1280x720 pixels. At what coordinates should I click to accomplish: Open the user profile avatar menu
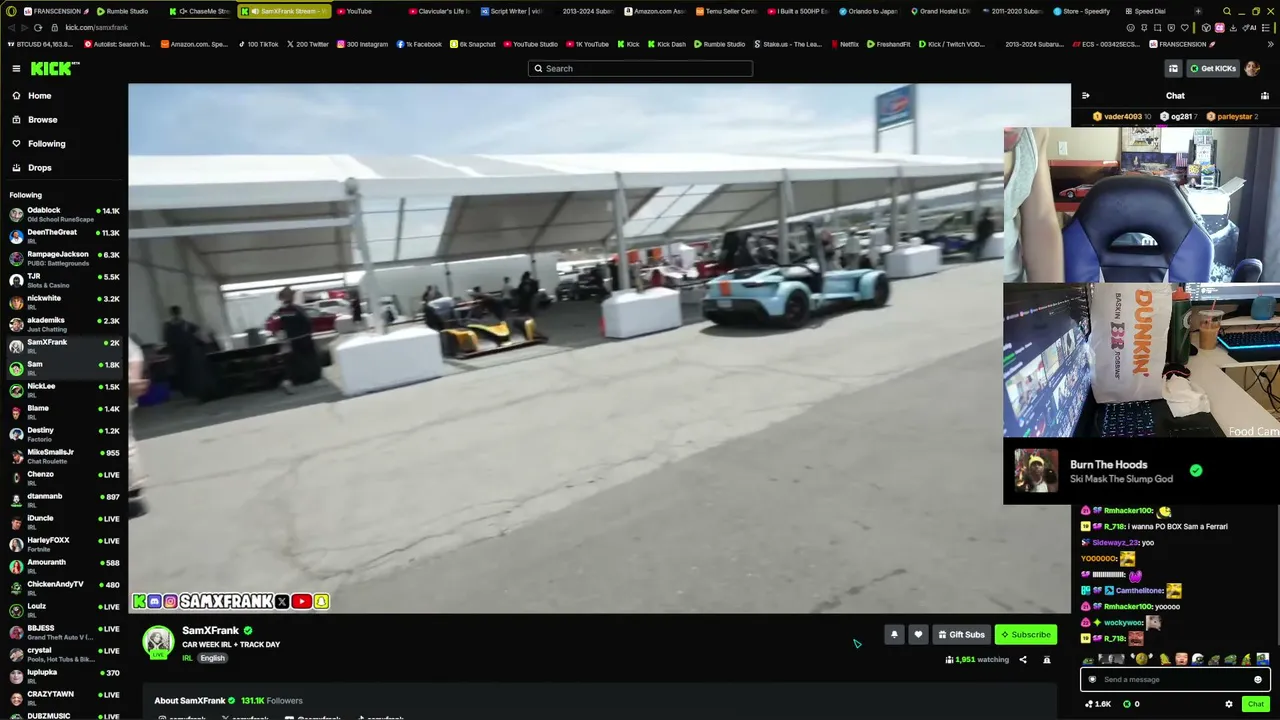coord(1253,68)
